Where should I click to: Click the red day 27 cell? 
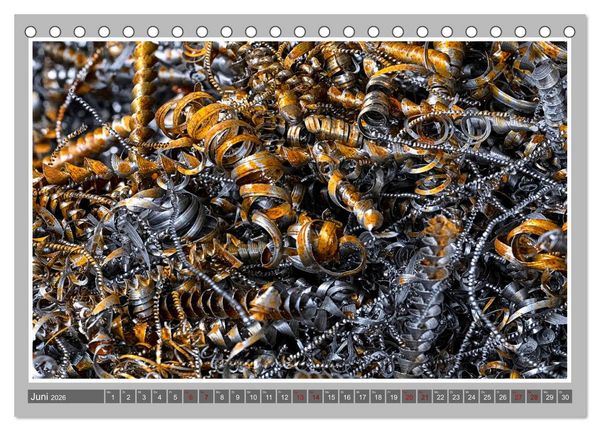coord(518,397)
